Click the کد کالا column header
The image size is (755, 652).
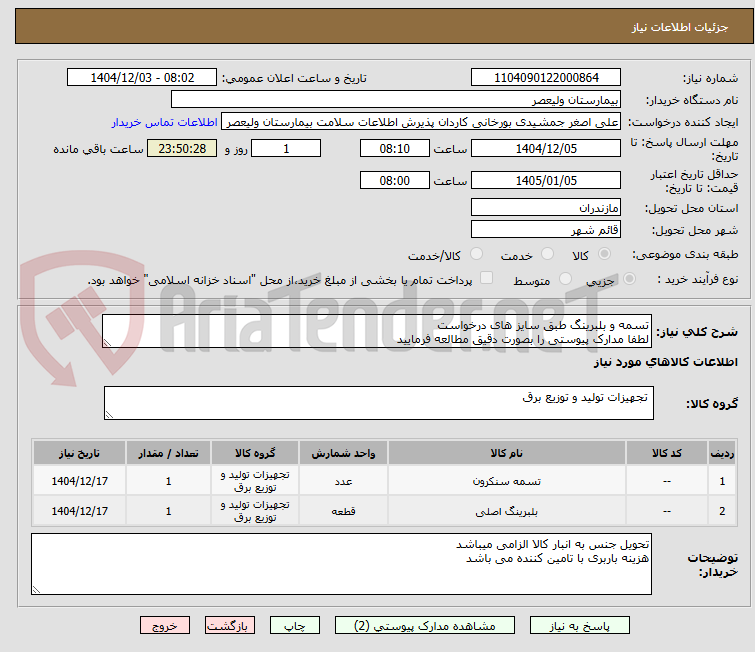(667, 453)
